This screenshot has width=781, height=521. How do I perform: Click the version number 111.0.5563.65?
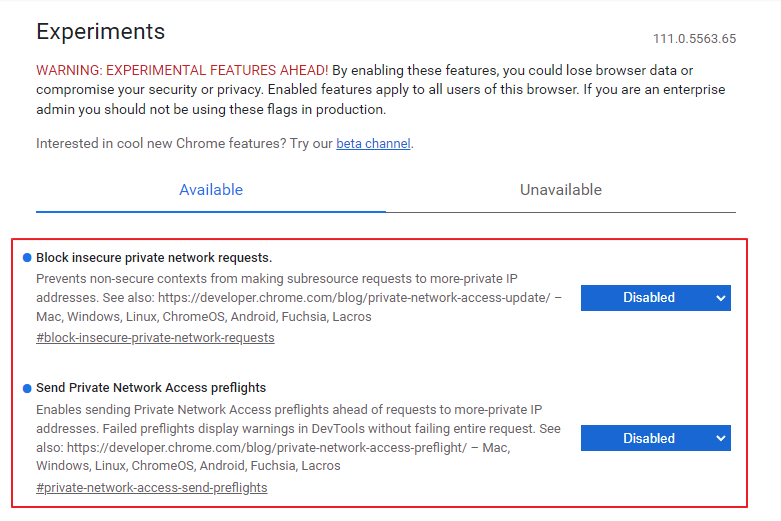[694, 39]
